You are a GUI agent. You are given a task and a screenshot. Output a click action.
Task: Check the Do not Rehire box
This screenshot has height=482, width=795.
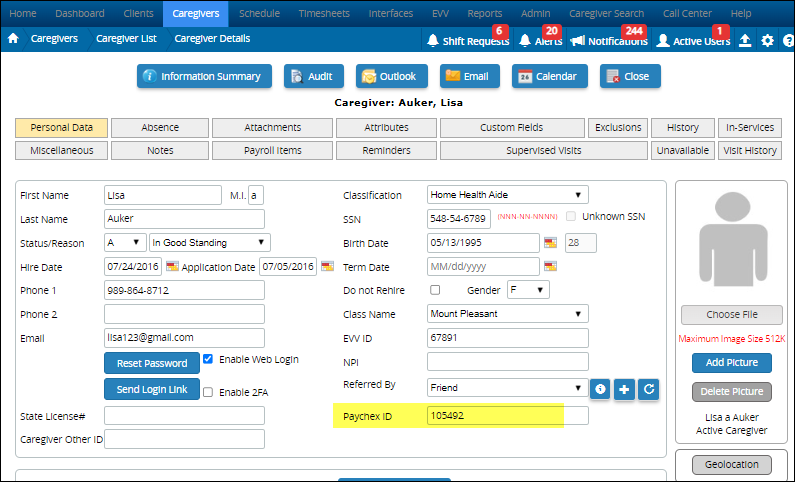(435, 290)
